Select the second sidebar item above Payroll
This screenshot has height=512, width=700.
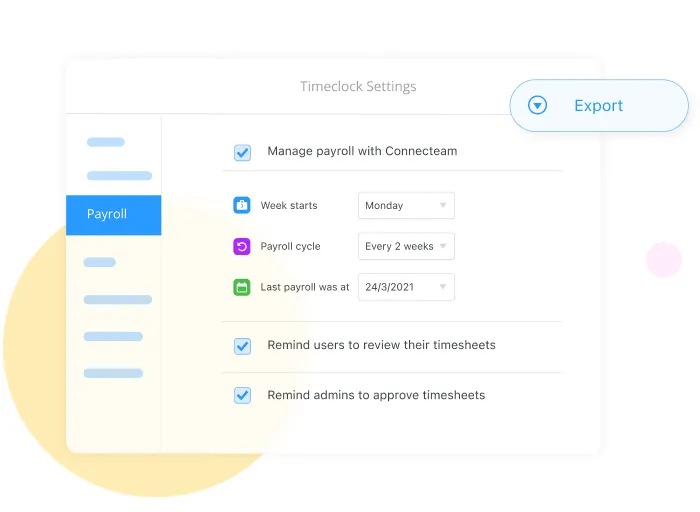119,176
